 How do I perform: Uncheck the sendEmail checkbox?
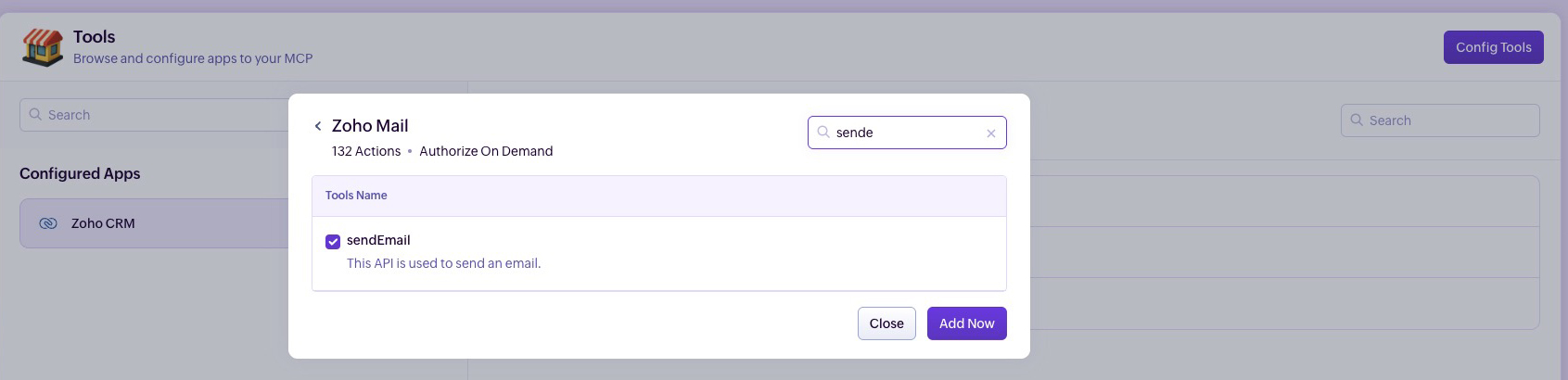(333, 242)
